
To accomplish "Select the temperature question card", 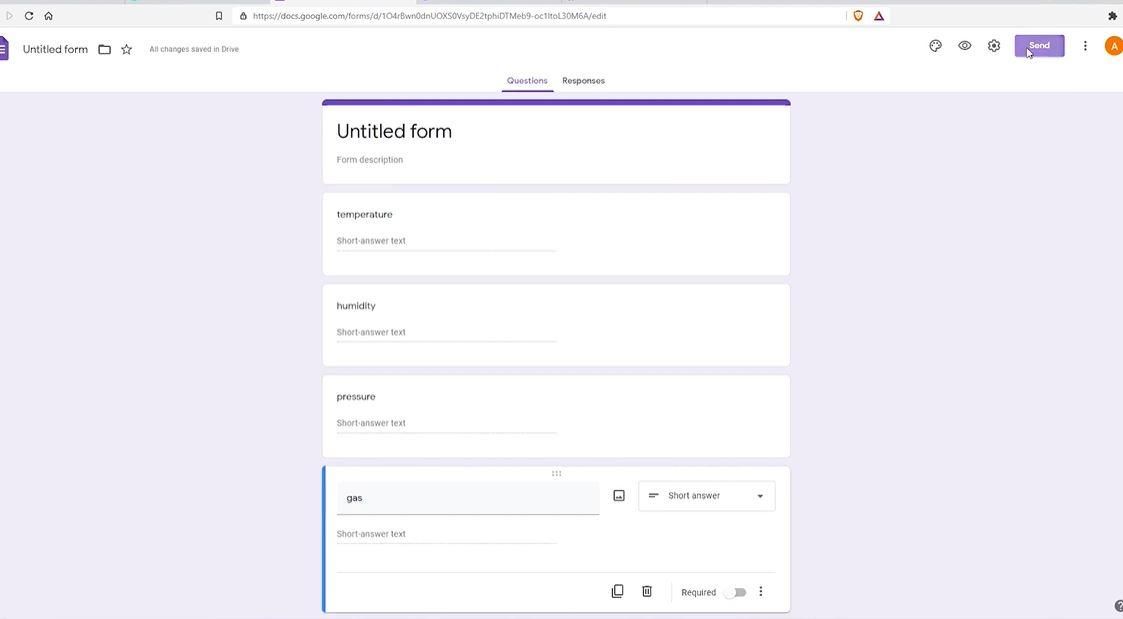I will [556, 234].
